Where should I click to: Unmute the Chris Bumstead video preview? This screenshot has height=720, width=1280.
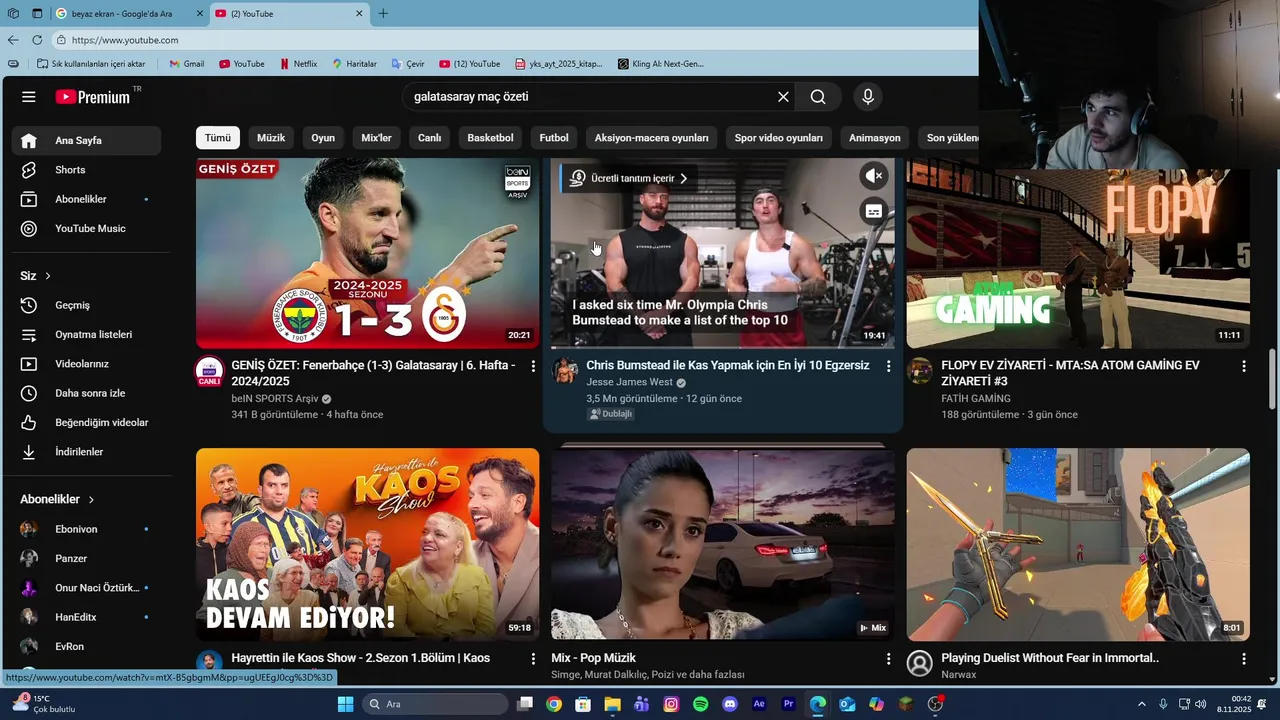(874, 176)
